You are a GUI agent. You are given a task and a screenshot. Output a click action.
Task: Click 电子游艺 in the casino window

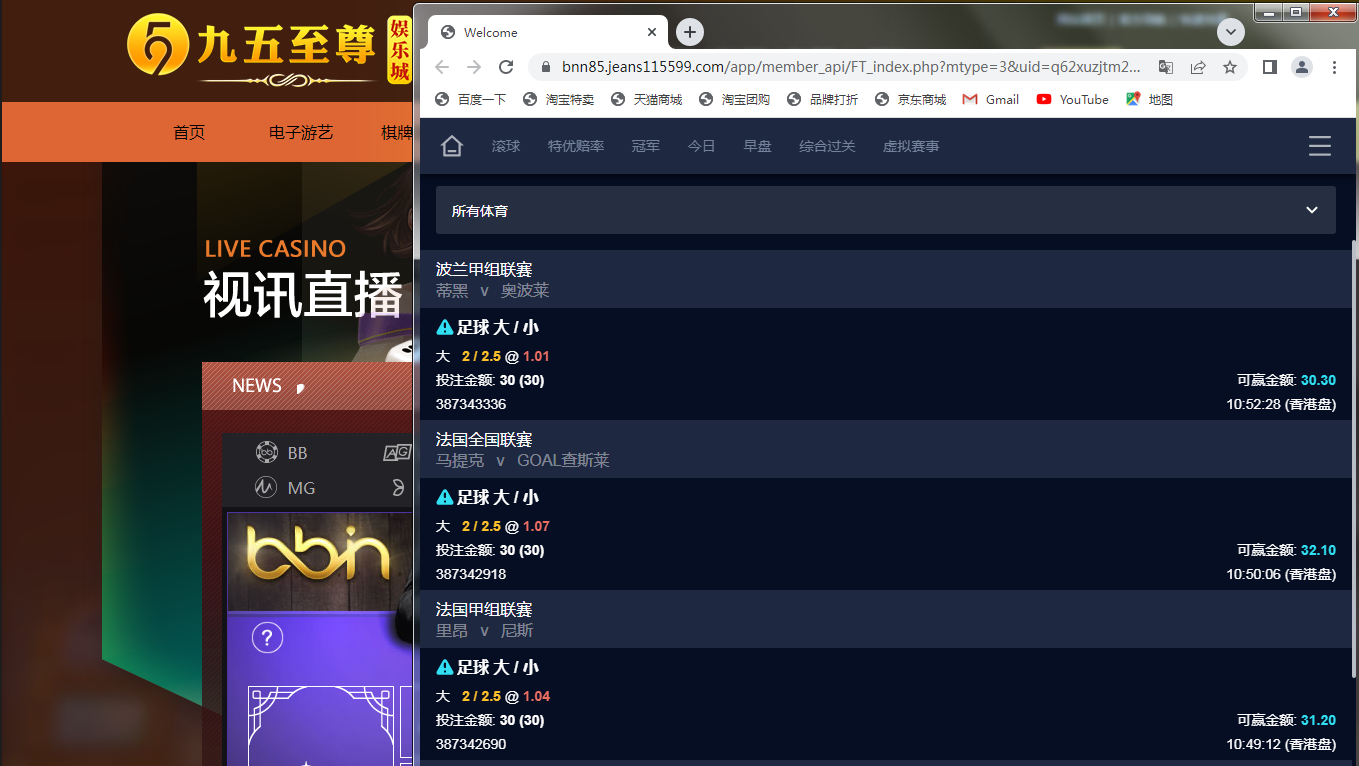(x=301, y=132)
